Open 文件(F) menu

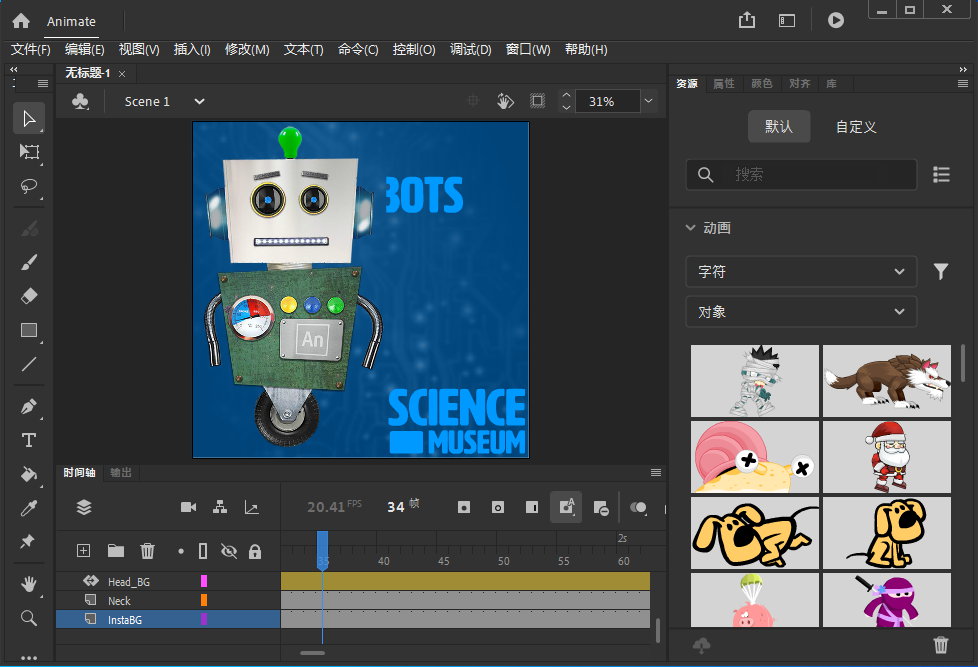31,49
